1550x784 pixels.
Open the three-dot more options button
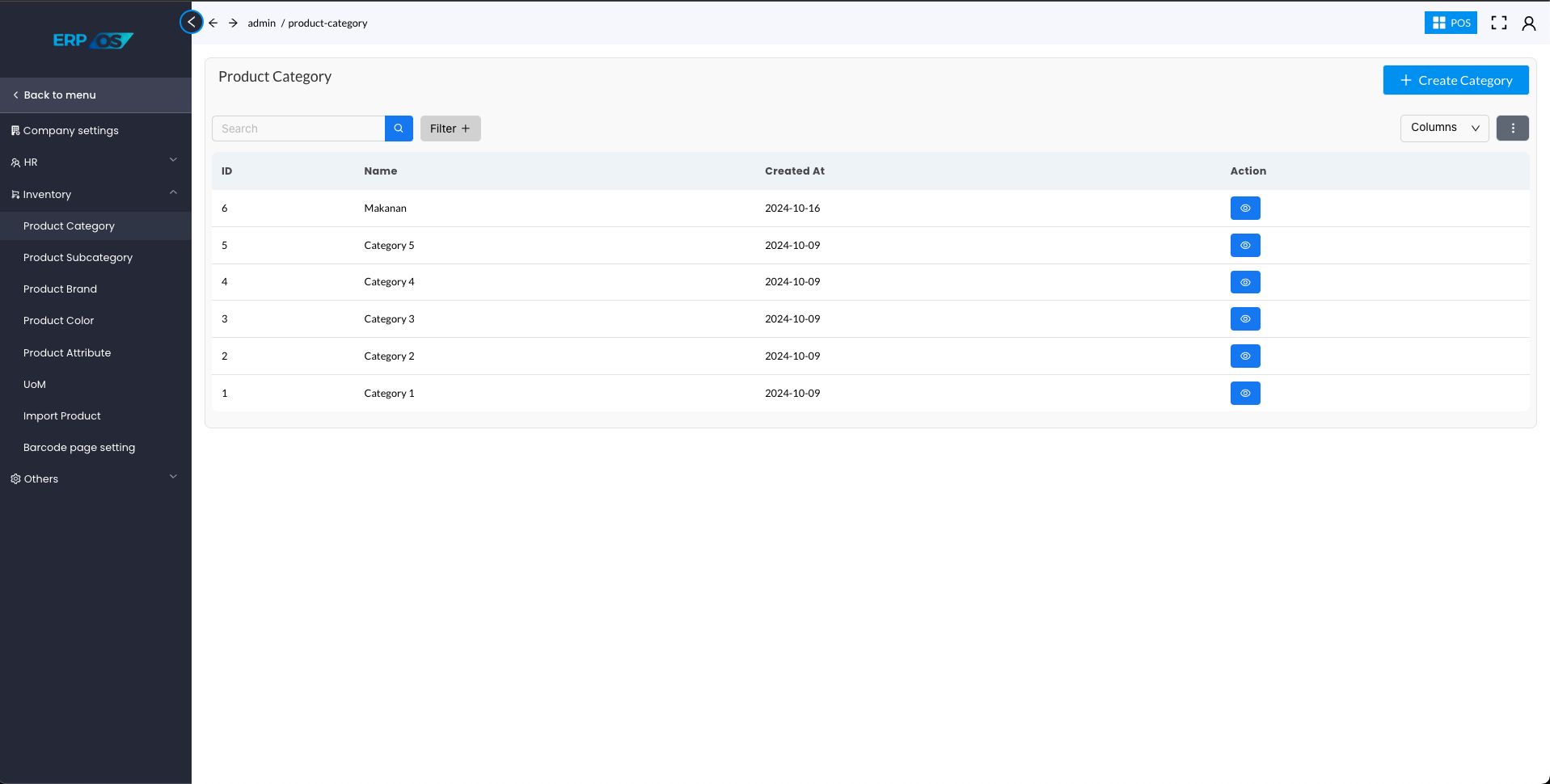[1513, 128]
